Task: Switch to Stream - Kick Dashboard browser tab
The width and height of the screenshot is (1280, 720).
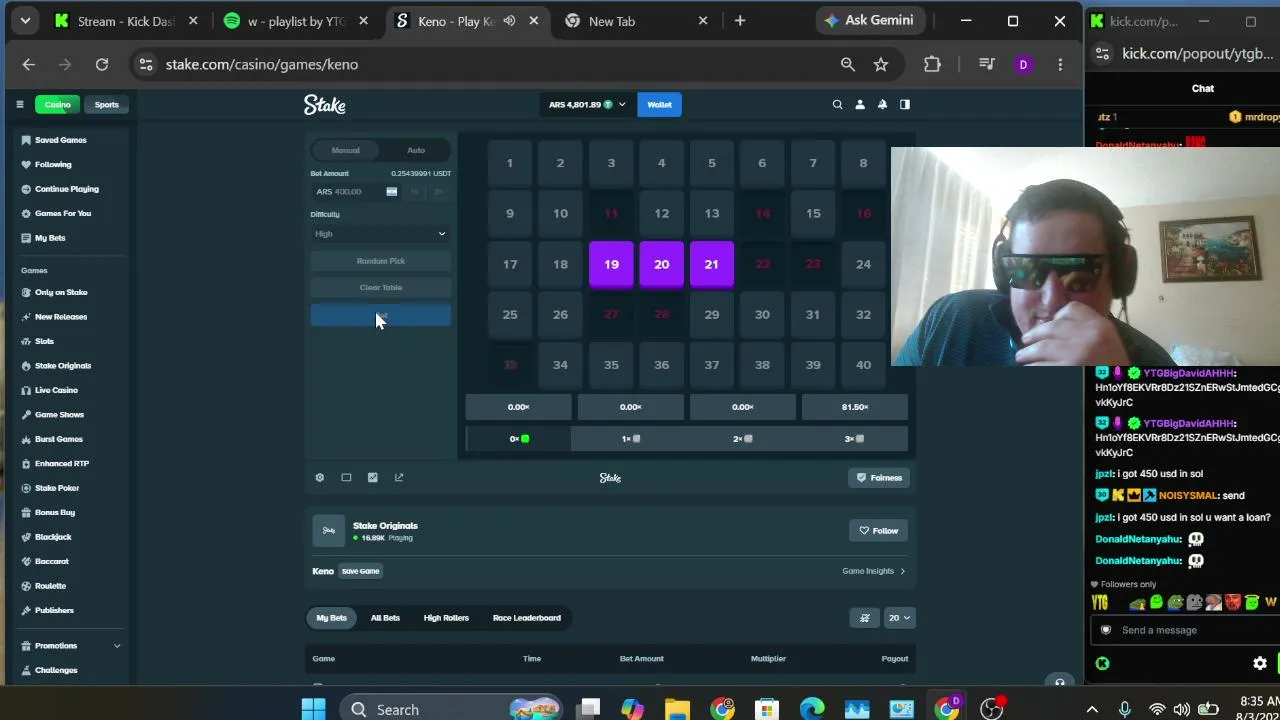Action: 126,21
